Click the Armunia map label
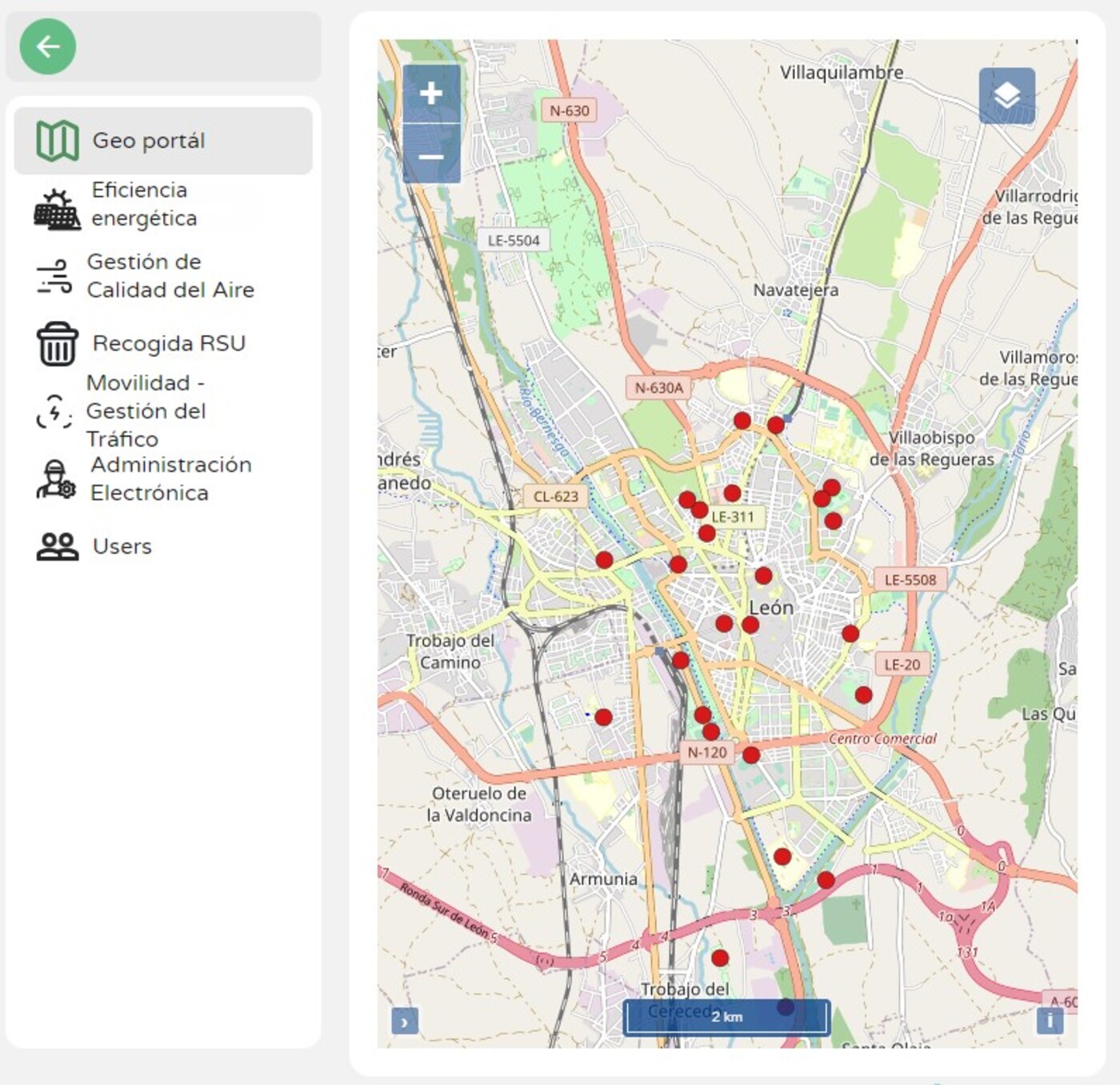Screen dimensions: 1120x1085 (604, 879)
